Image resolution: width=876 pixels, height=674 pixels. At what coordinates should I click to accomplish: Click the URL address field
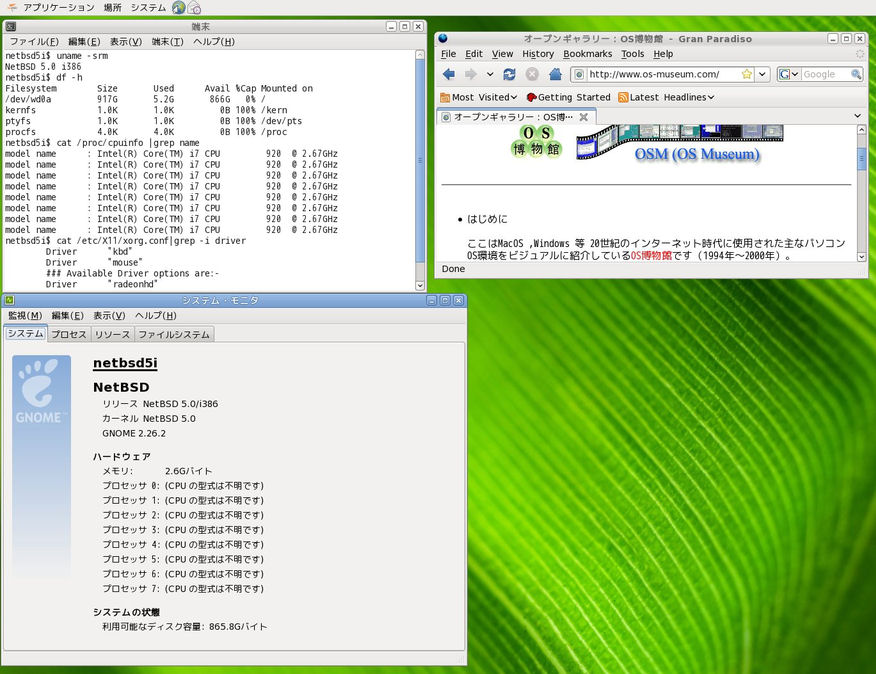pyautogui.click(x=663, y=74)
